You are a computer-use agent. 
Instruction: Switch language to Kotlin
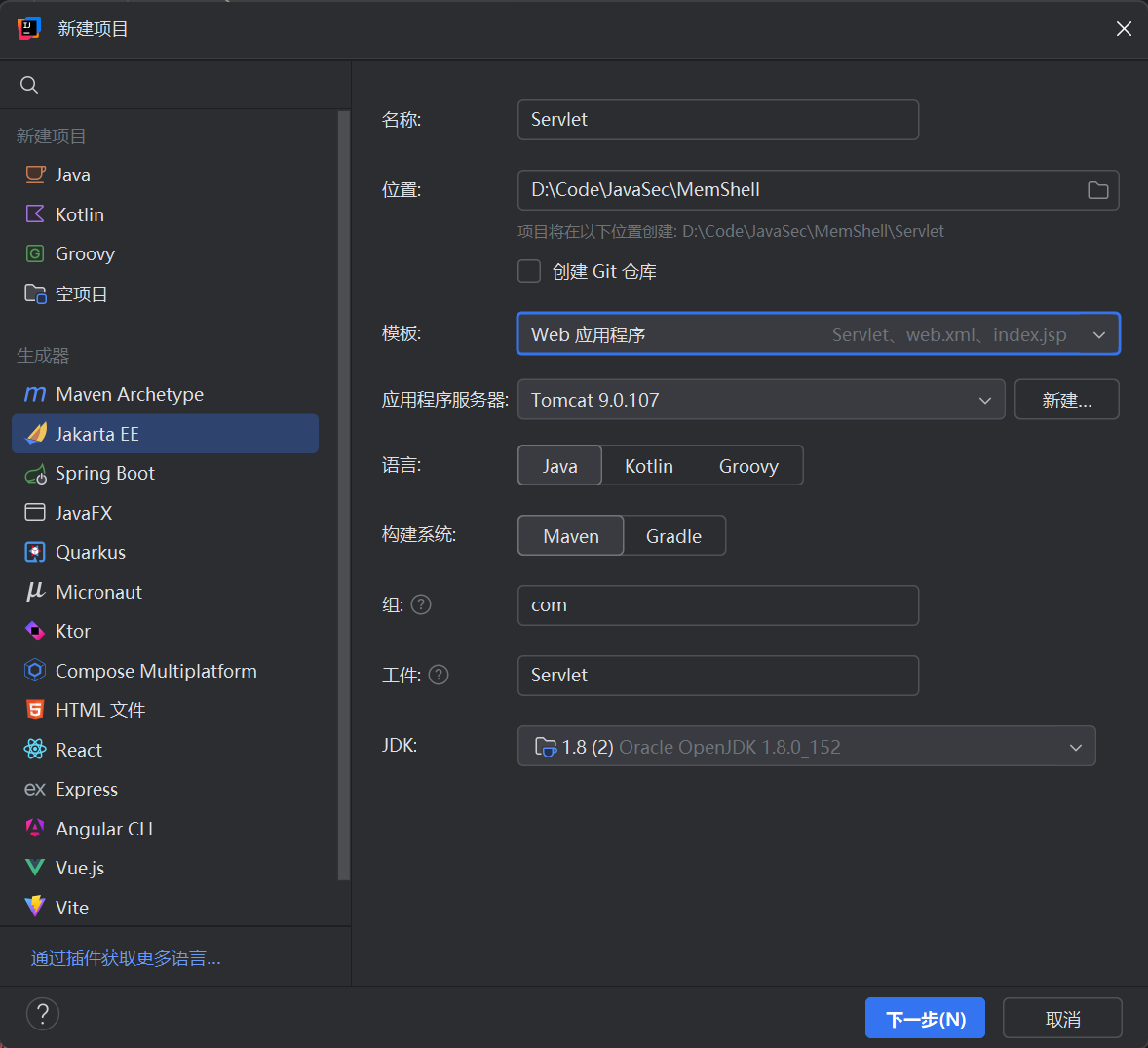point(648,466)
